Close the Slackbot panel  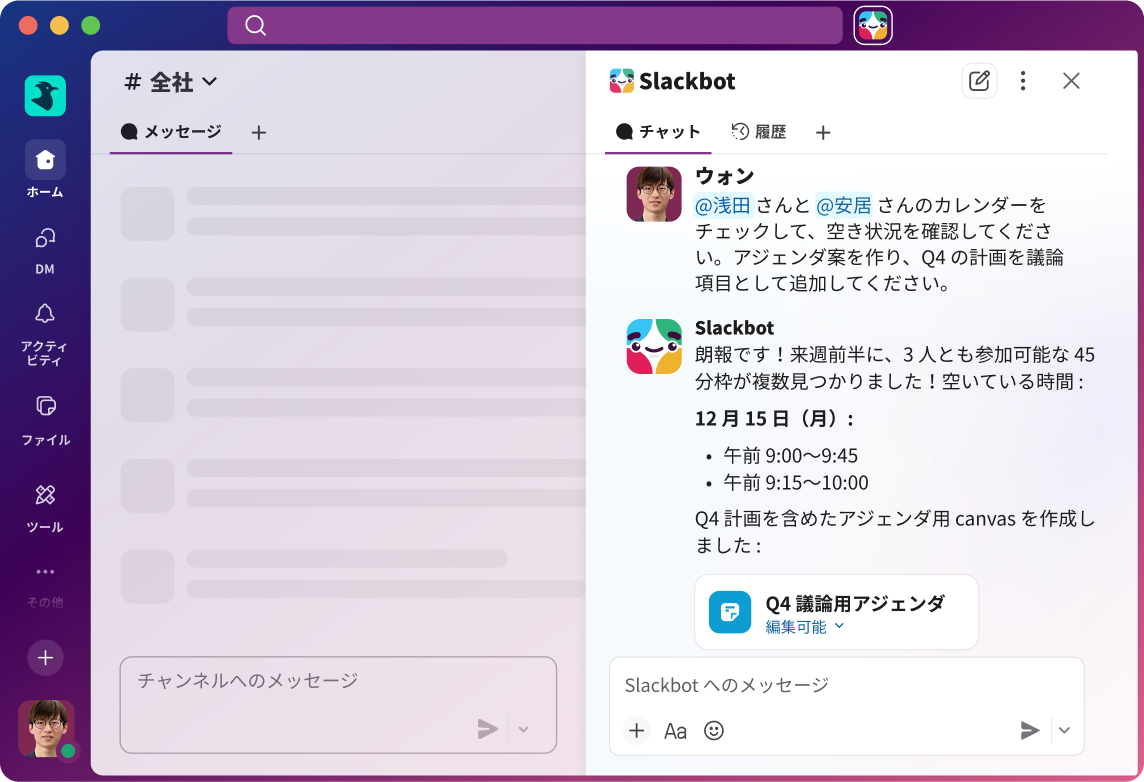point(1071,81)
